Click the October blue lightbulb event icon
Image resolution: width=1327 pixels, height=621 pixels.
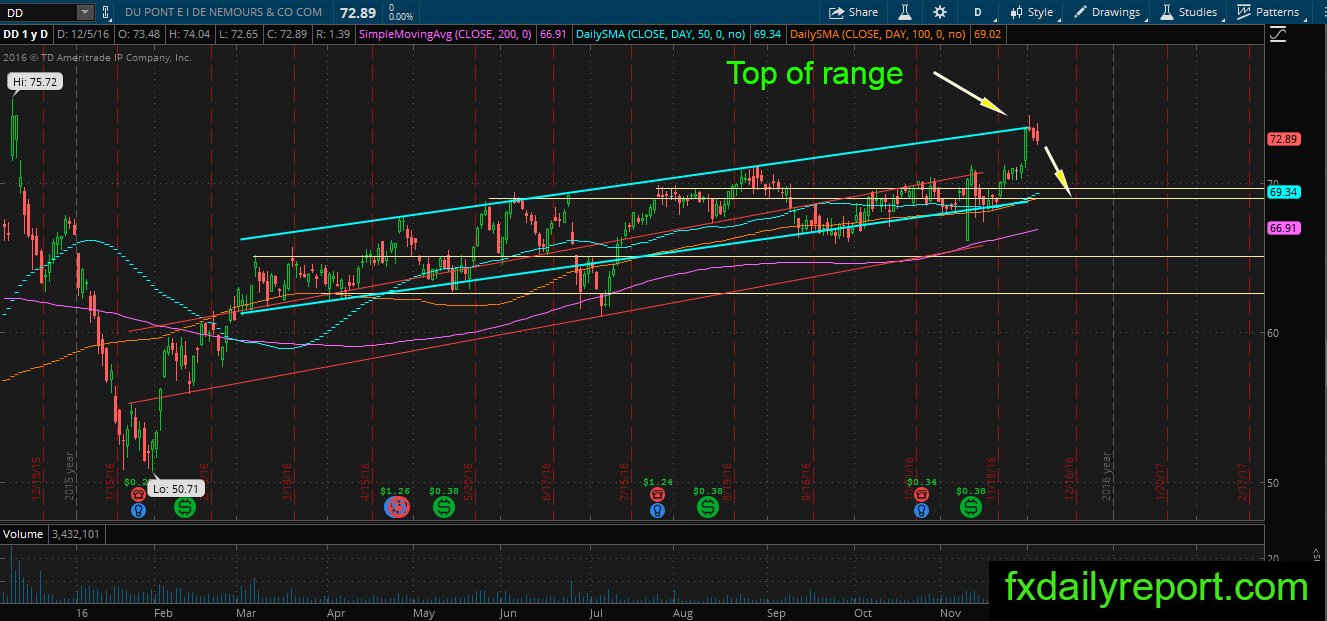click(x=921, y=509)
